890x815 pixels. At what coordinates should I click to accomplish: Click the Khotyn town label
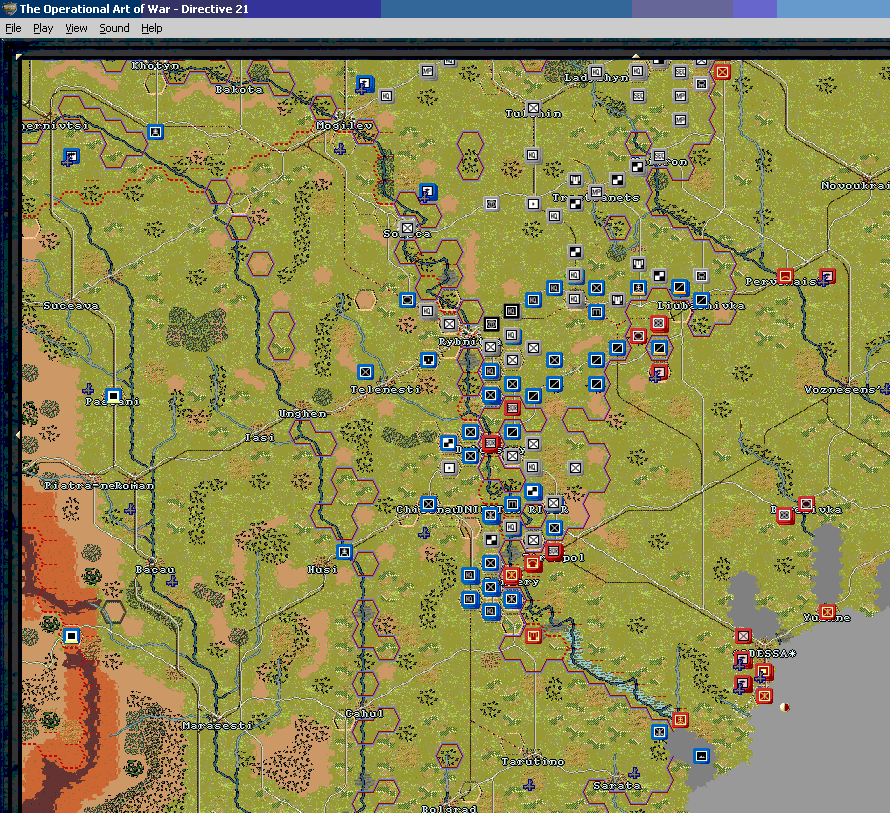156,66
